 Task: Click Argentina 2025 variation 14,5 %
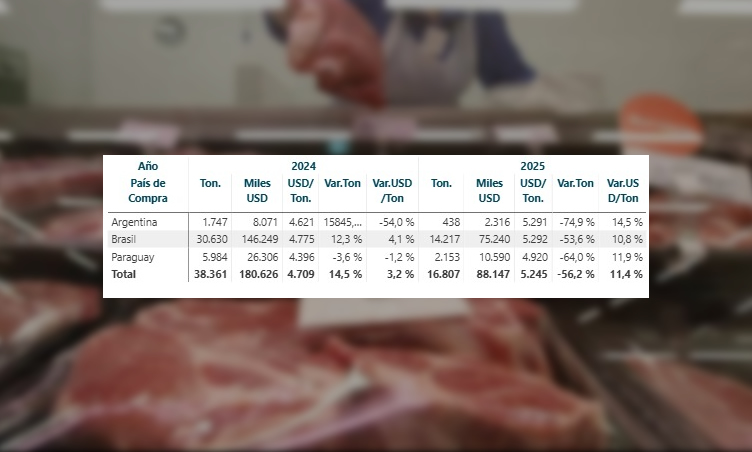click(x=627, y=222)
